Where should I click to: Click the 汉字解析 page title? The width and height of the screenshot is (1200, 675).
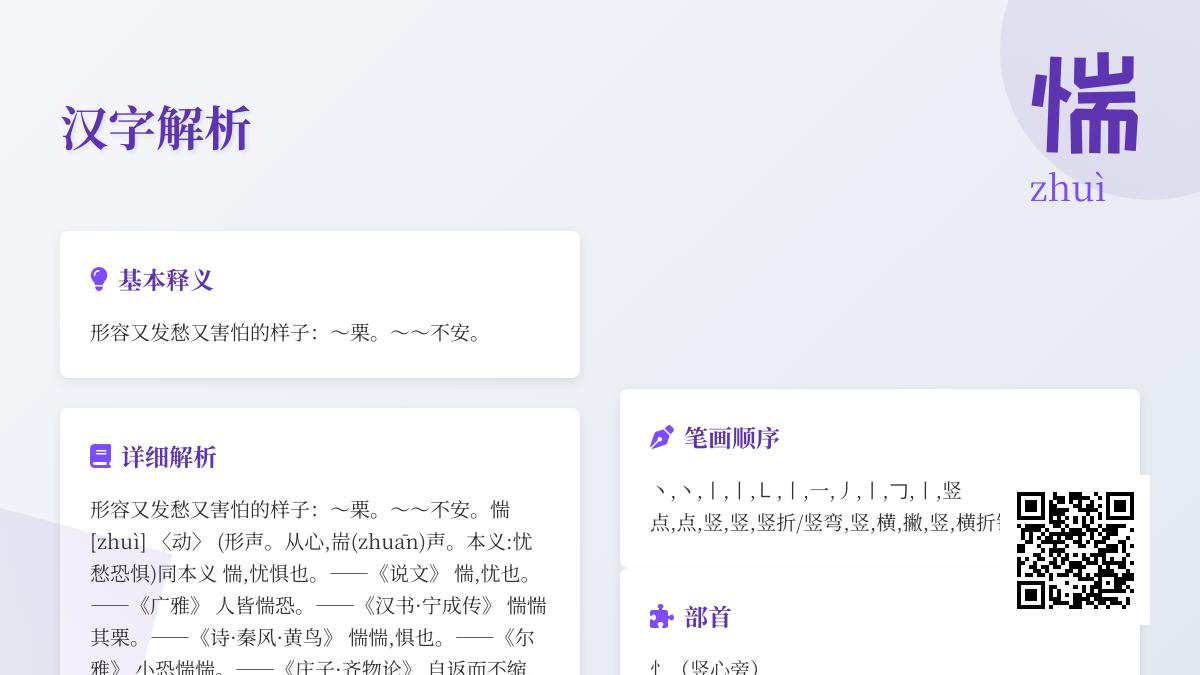tap(155, 128)
